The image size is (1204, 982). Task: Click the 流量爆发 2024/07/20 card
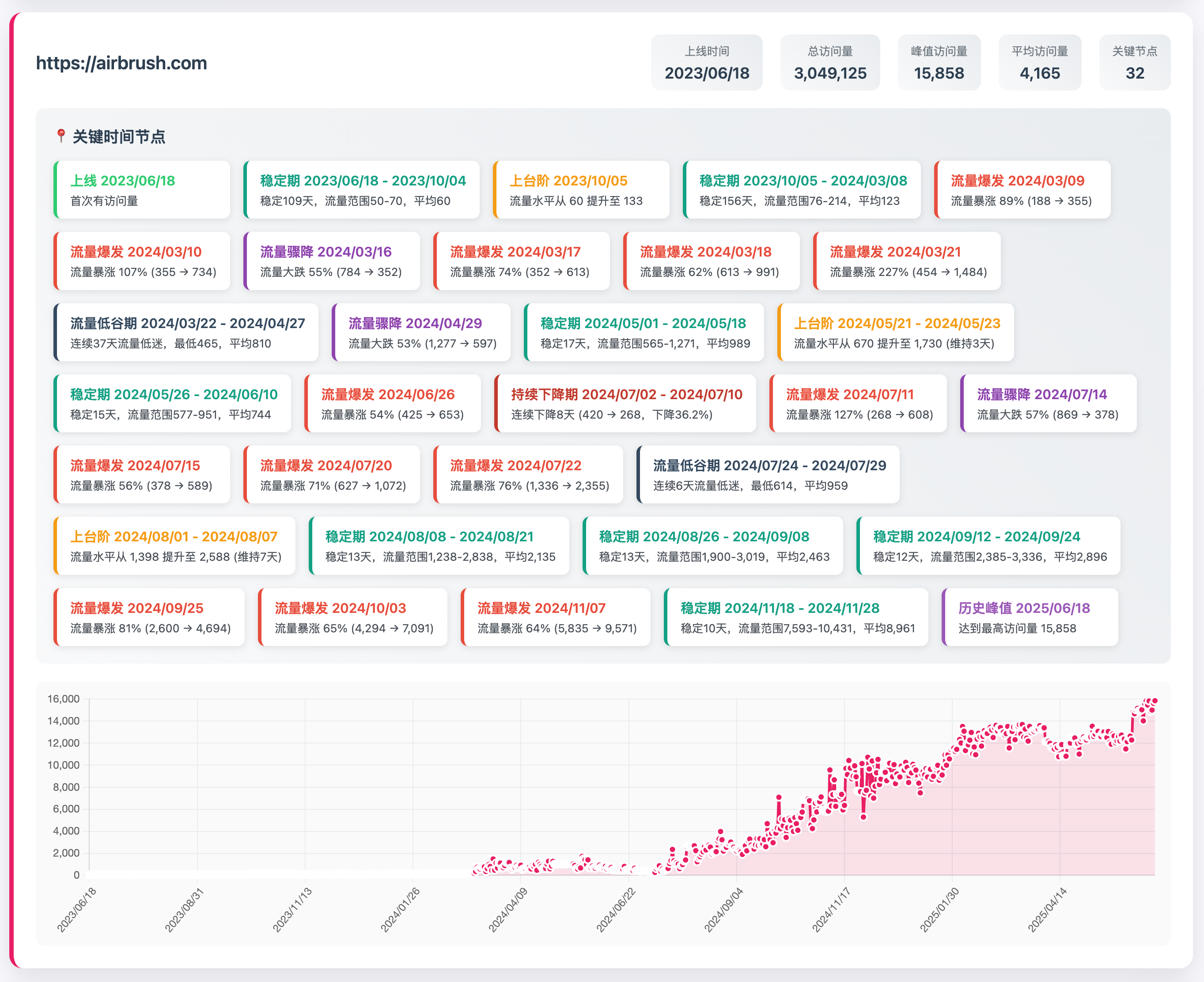pos(332,475)
